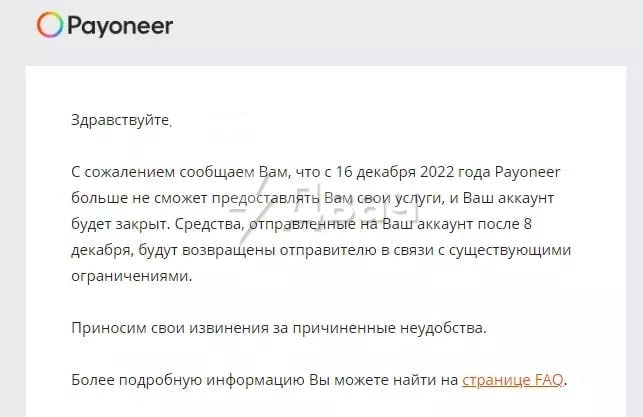
Task: Click the word «FAQ» in the link
Action: tap(550, 380)
